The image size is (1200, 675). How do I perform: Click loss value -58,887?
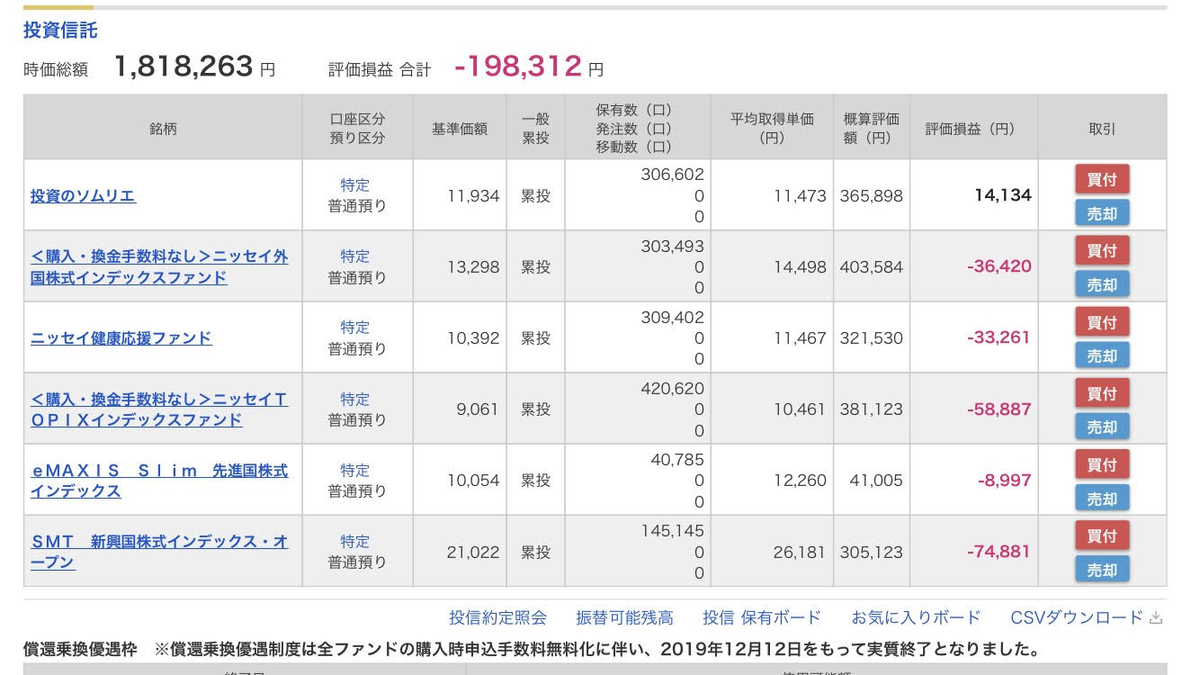[999, 409]
